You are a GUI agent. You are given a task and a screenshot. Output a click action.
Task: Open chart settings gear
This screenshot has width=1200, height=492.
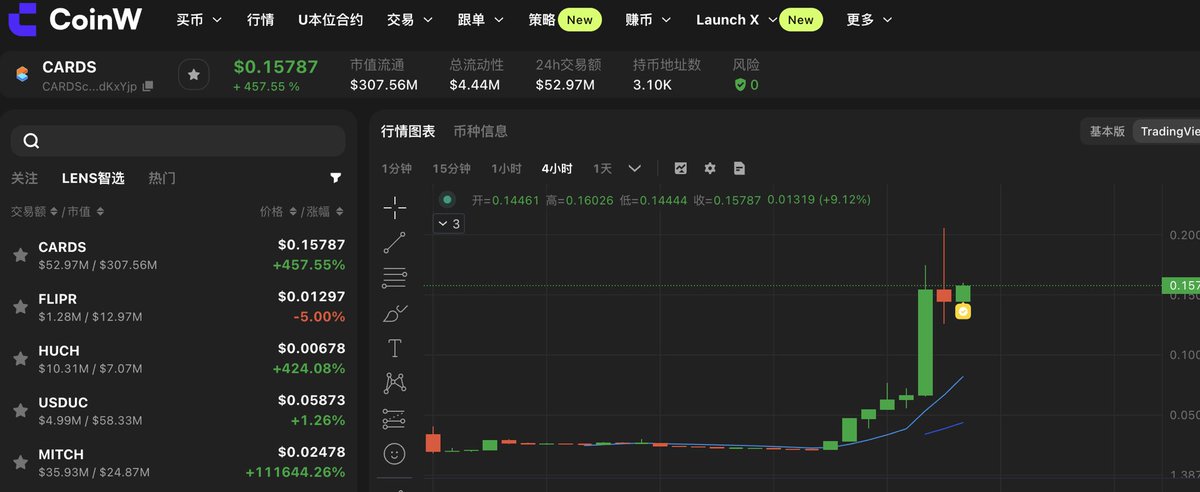[x=710, y=168]
